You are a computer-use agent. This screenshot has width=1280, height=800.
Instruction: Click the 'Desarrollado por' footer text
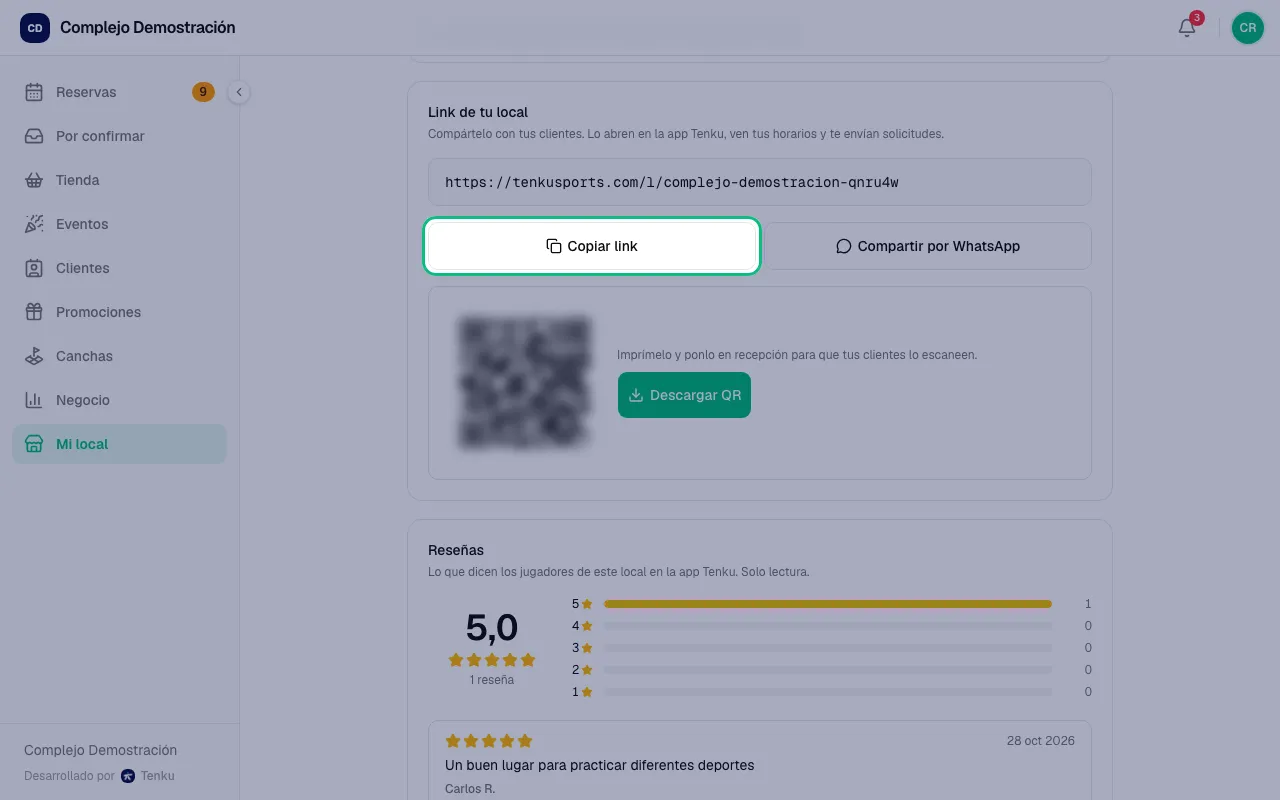[x=70, y=776]
